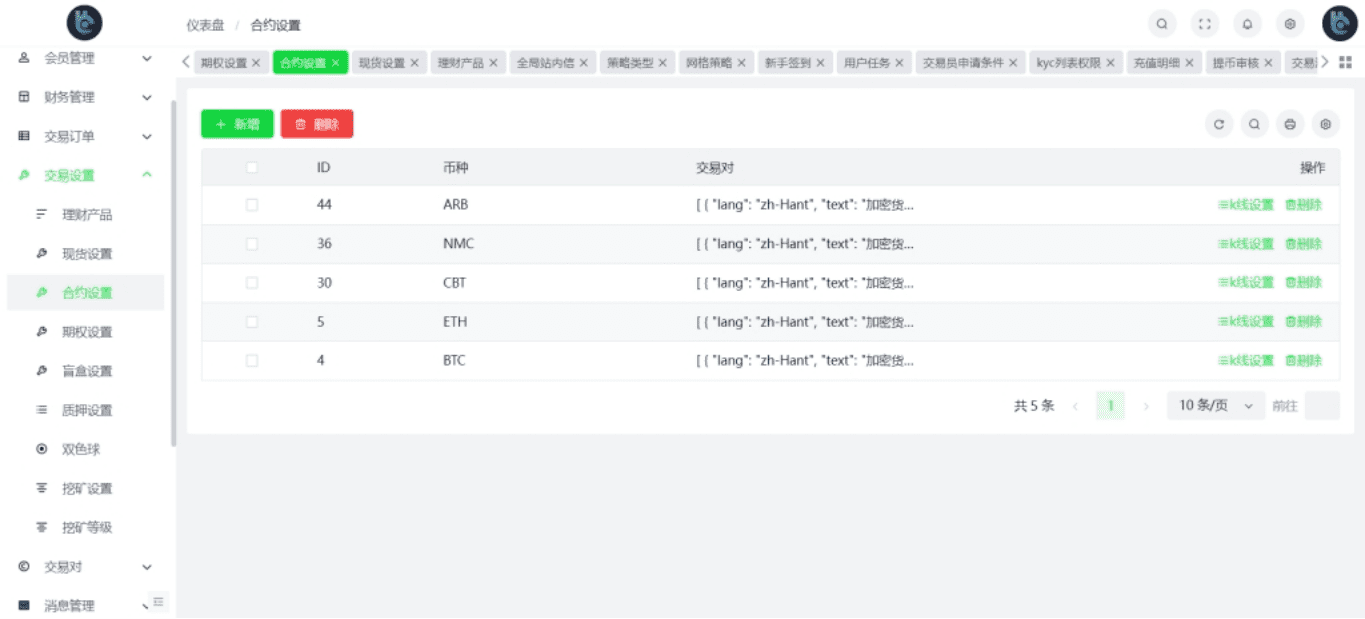Close the 期权设置 tab

256,63
